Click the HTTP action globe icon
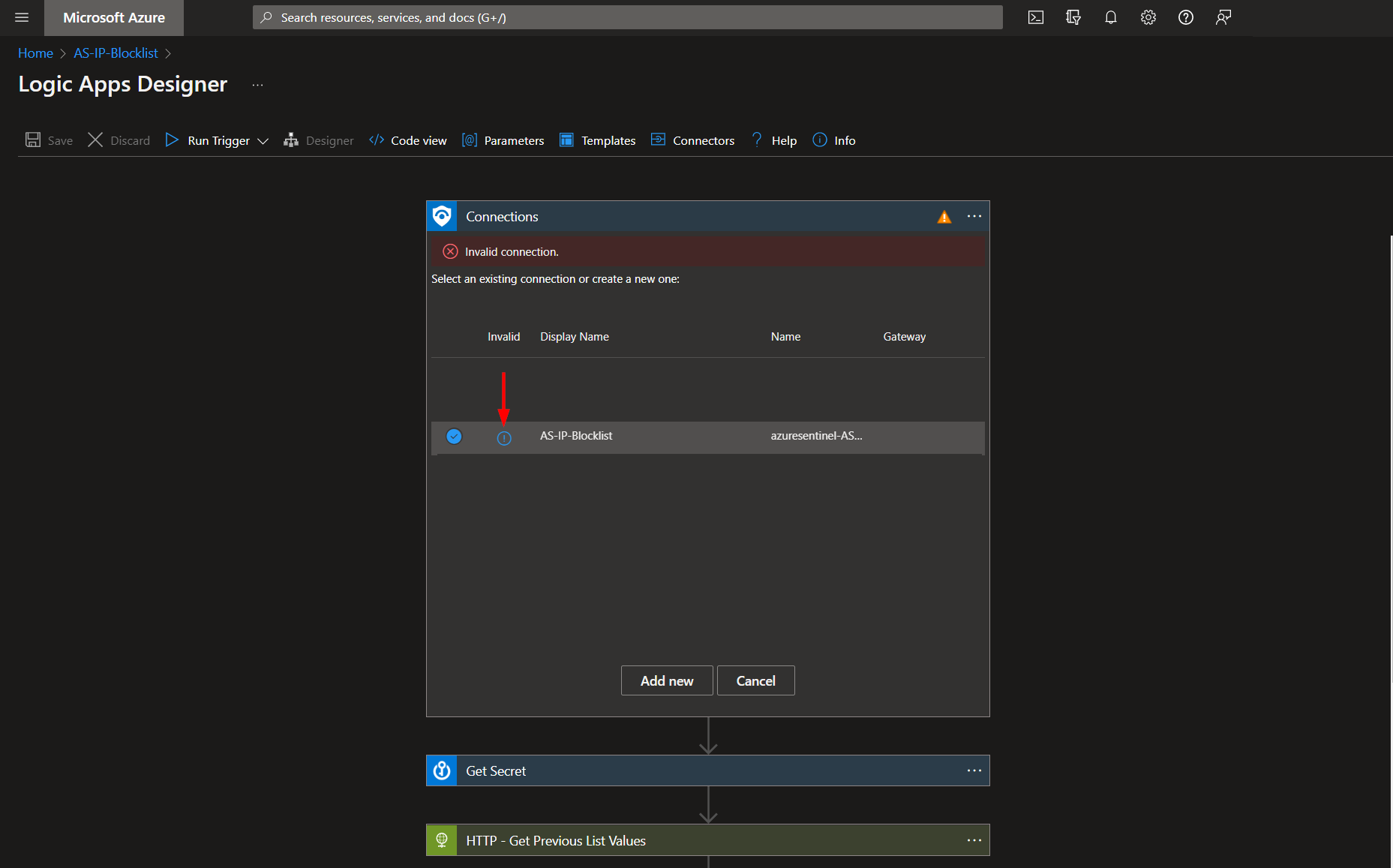The width and height of the screenshot is (1393, 868). click(x=442, y=840)
